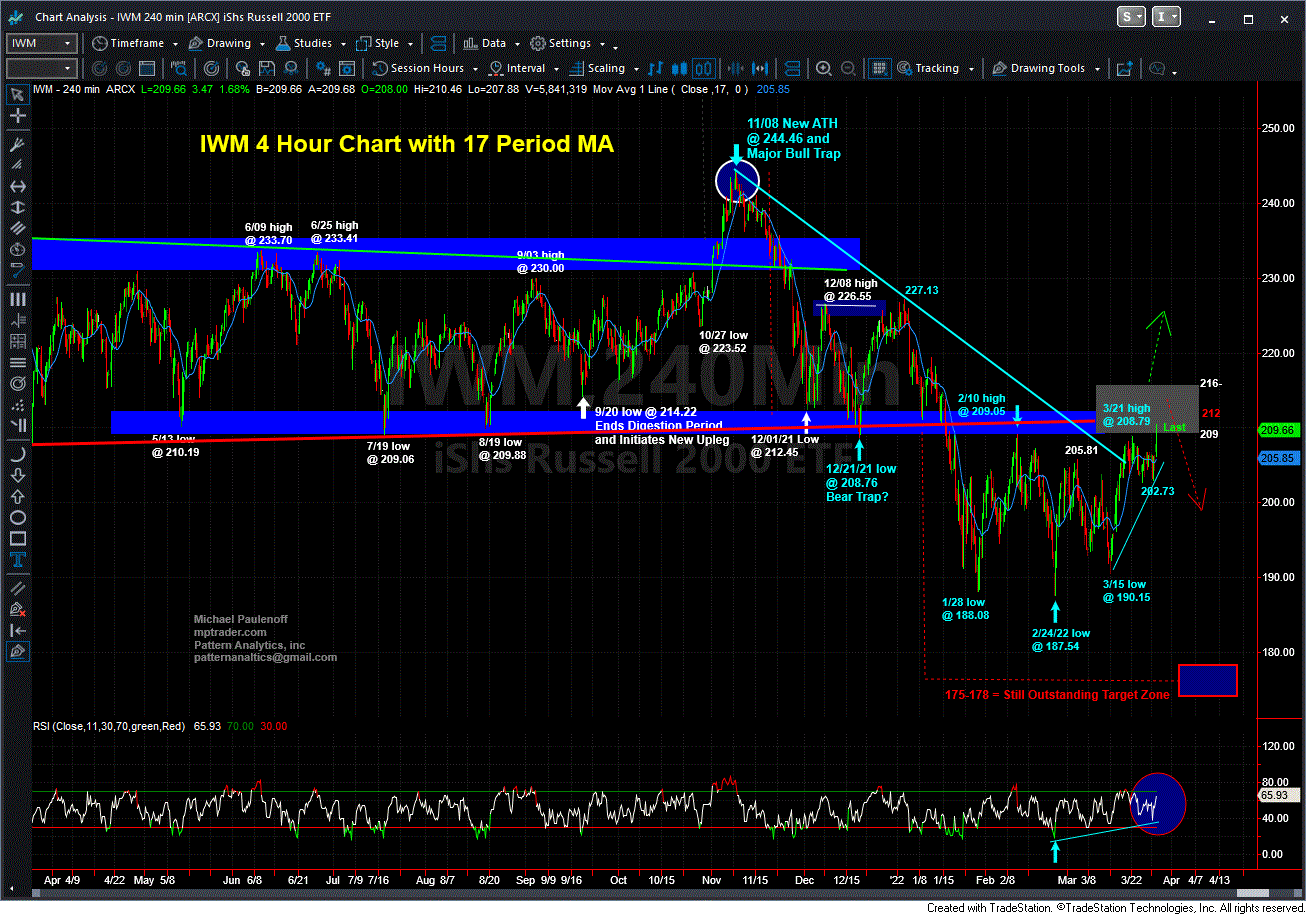Click the mptrader.com text on chart
The height and width of the screenshot is (914, 1306).
[230, 633]
